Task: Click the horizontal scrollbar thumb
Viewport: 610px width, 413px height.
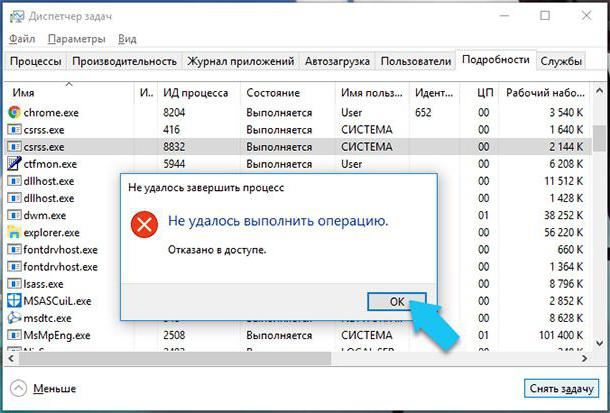Action: 175,359
